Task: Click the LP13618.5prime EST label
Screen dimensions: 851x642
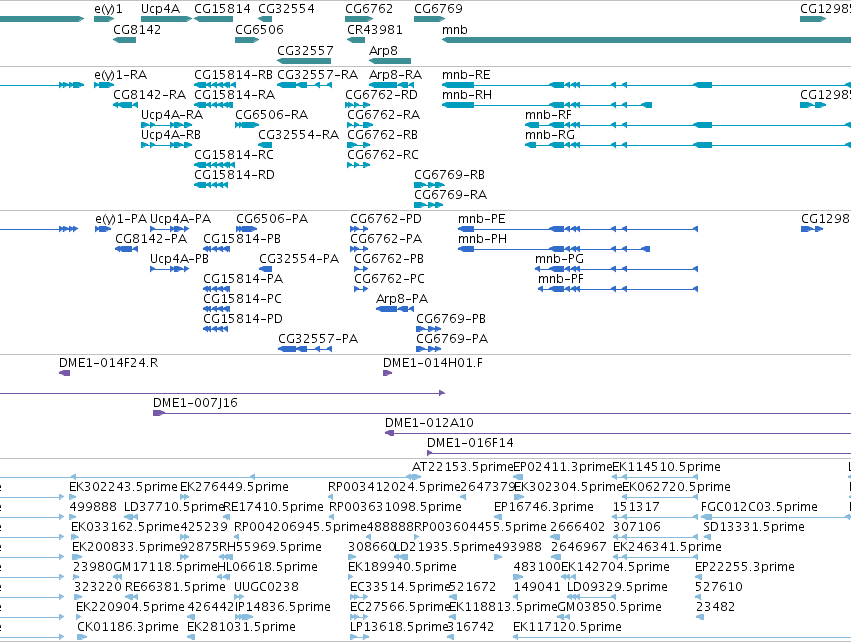Action: pyautogui.click(x=399, y=627)
